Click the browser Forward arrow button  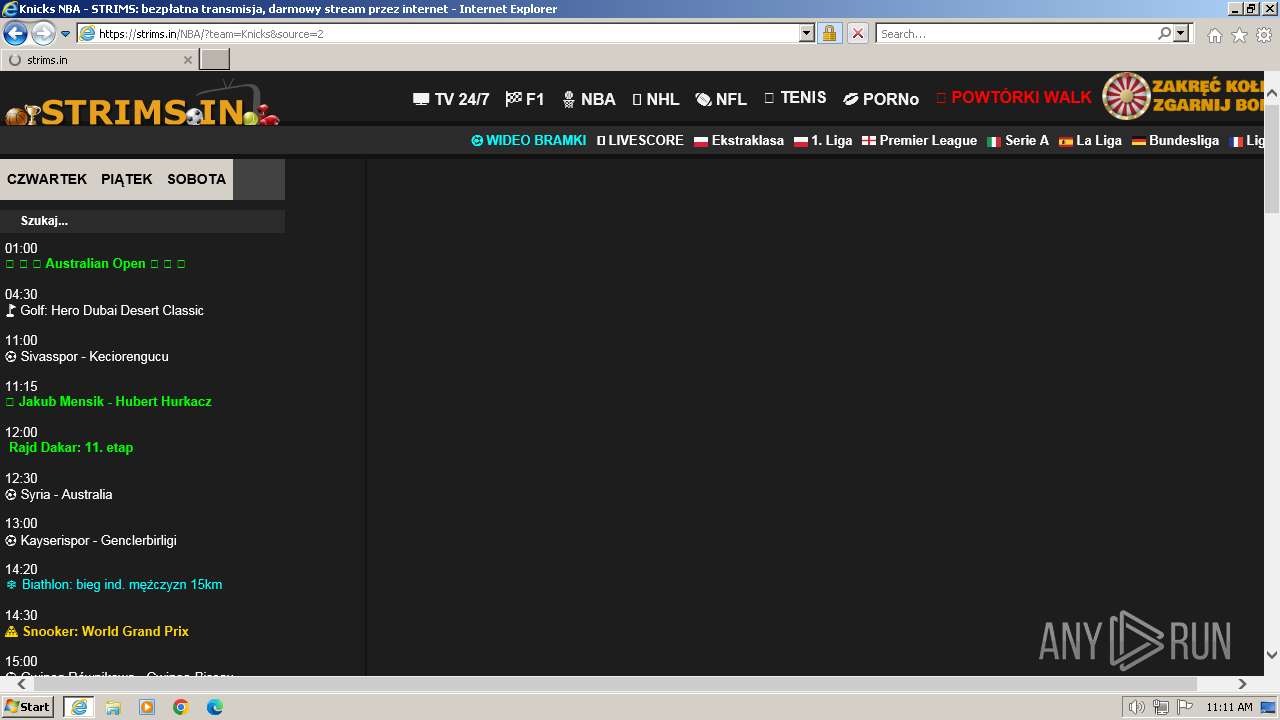pos(43,33)
